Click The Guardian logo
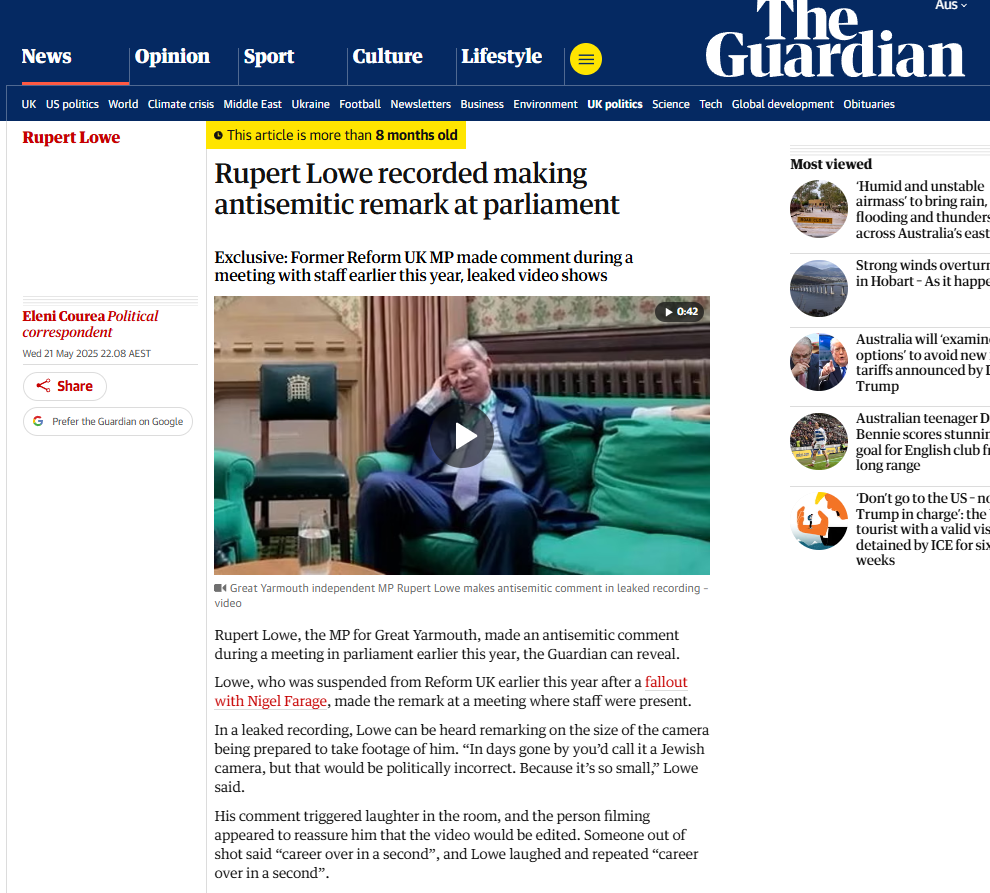The width and height of the screenshot is (990, 893). point(835,39)
